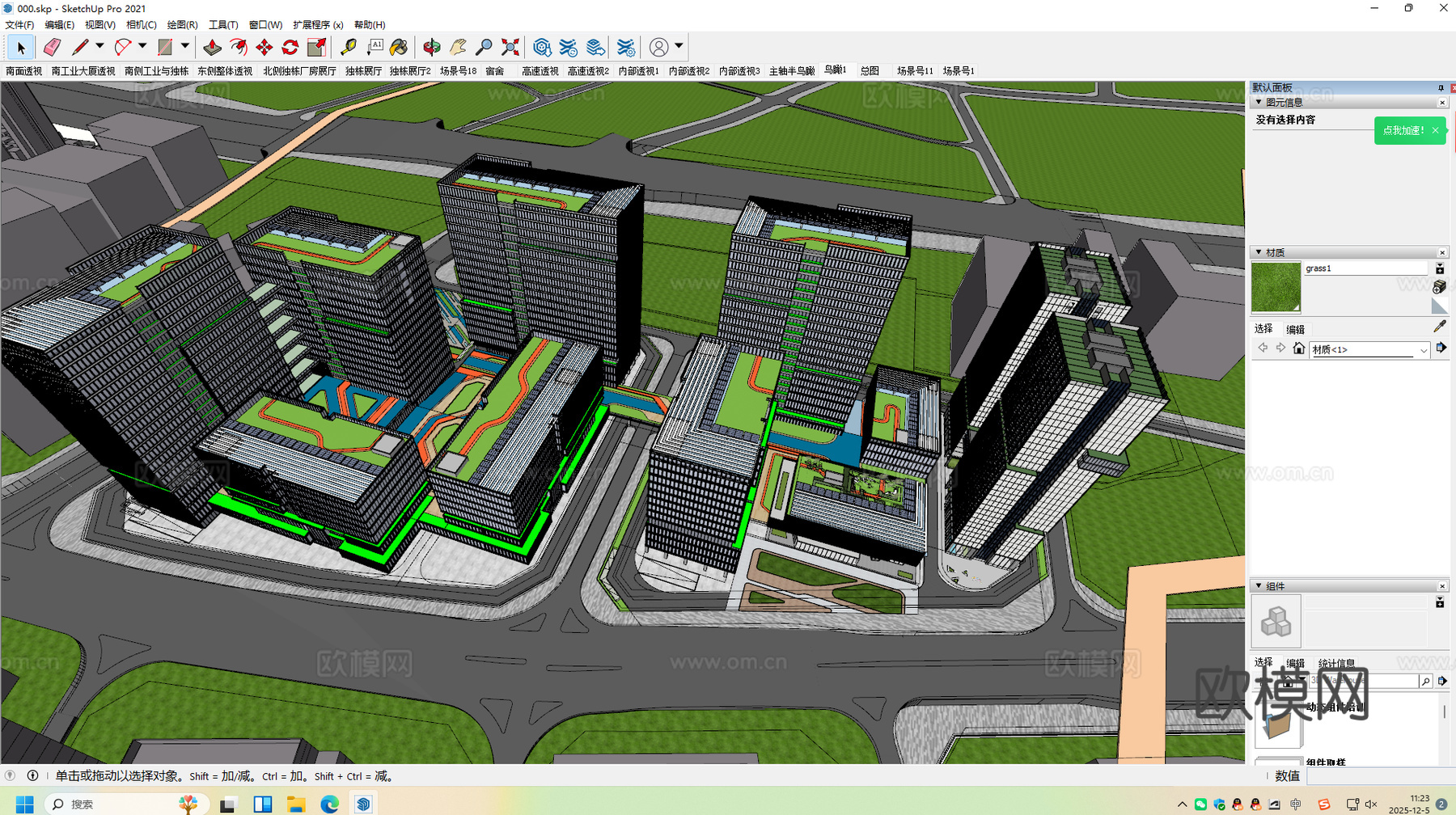
Task: Open the 材质<1> library dropdown
Action: 1423,350
